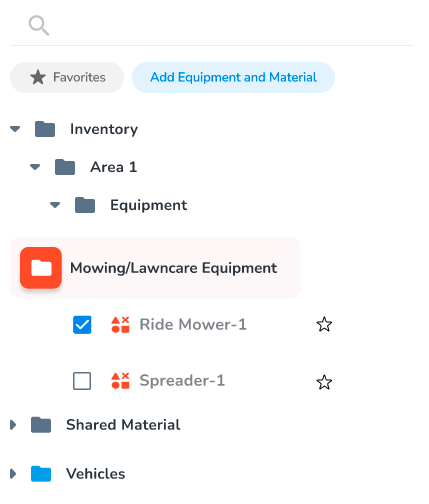Select the Mowing/Lawncare Equipment row
The height and width of the screenshot is (504, 429).
pyautogui.click(x=155, y=268)
